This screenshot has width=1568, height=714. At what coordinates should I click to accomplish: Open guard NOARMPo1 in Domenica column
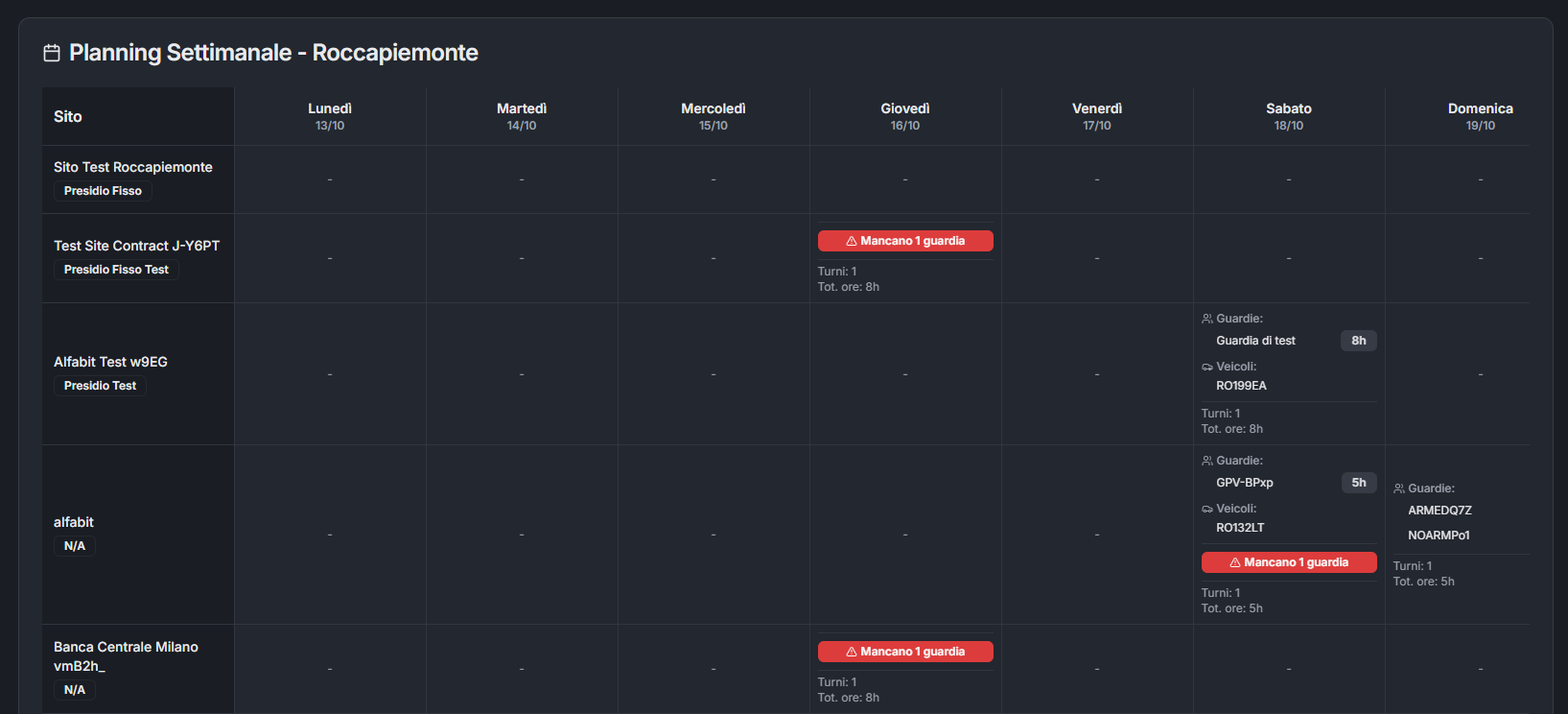click(x=1439, y=535)
